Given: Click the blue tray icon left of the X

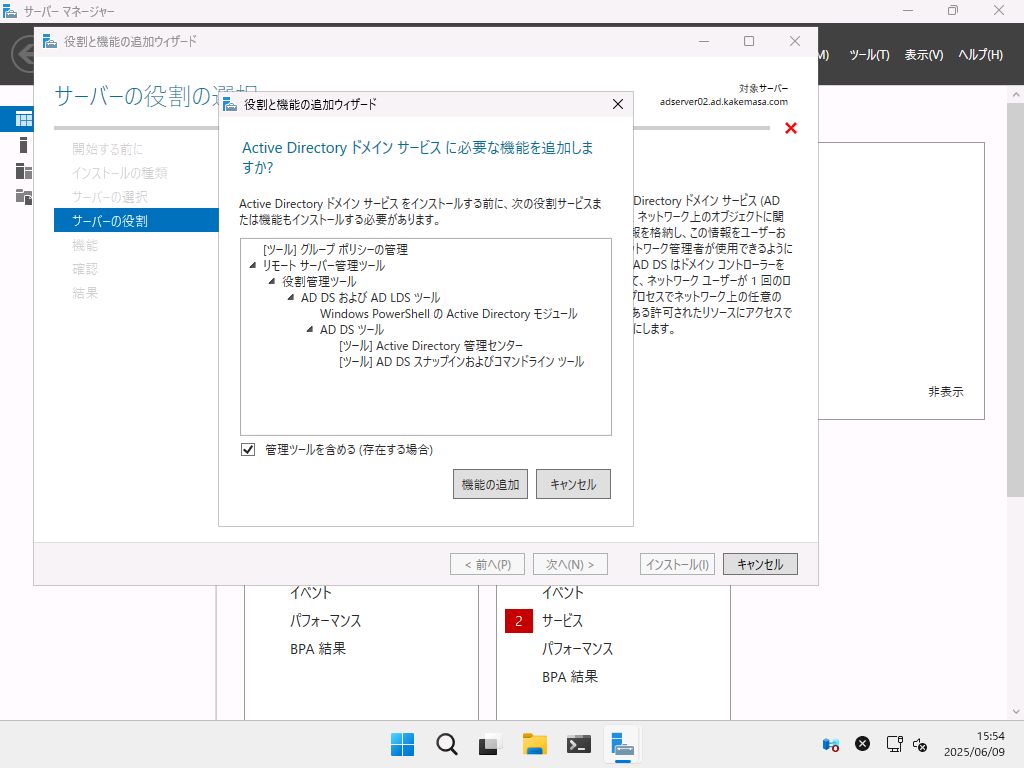Looking at the screenshot, I should pyautogui.click(x=831, y=744).
